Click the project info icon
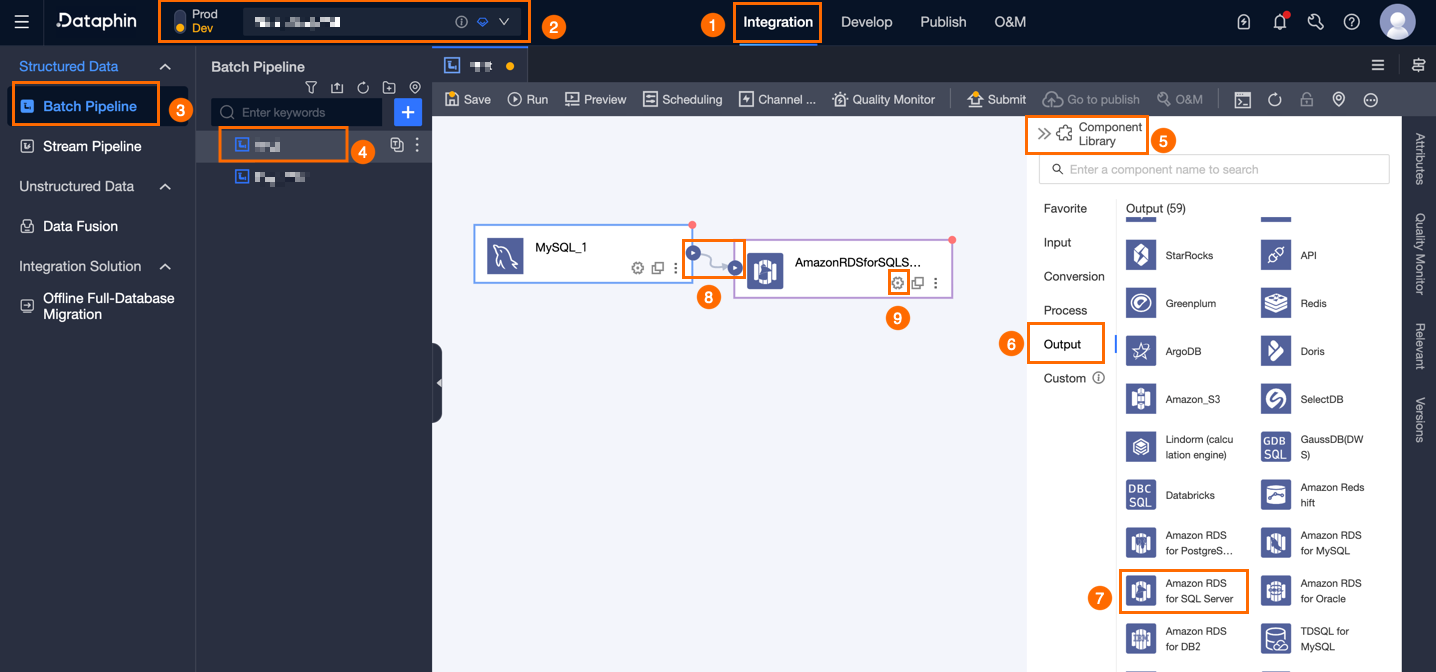 [x=461, y=22]
